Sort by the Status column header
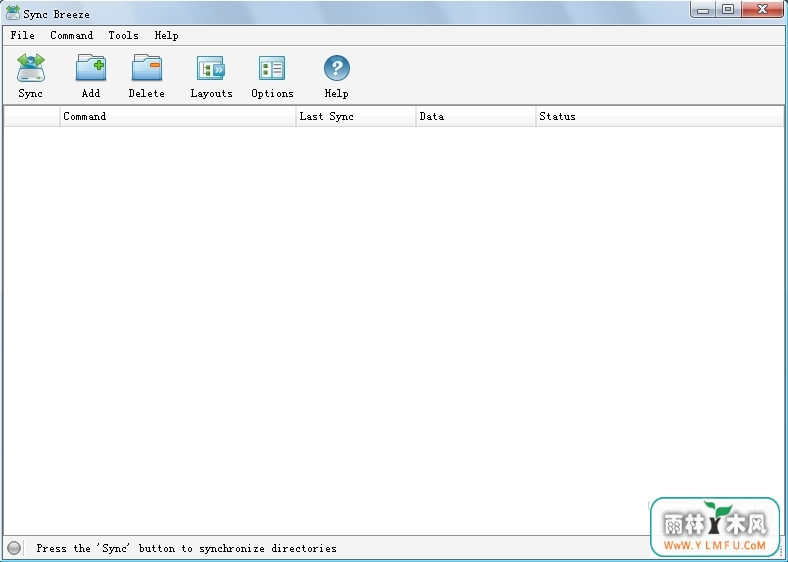The height and width of the screenshot is (562, 788). click(659, 116)
